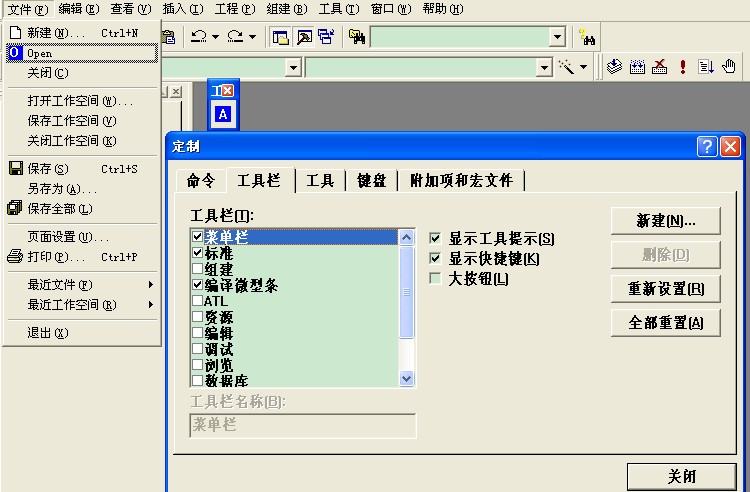Click the Open icon in file menu
Viewport: 750px width, 492px height.
click(15, 53)
